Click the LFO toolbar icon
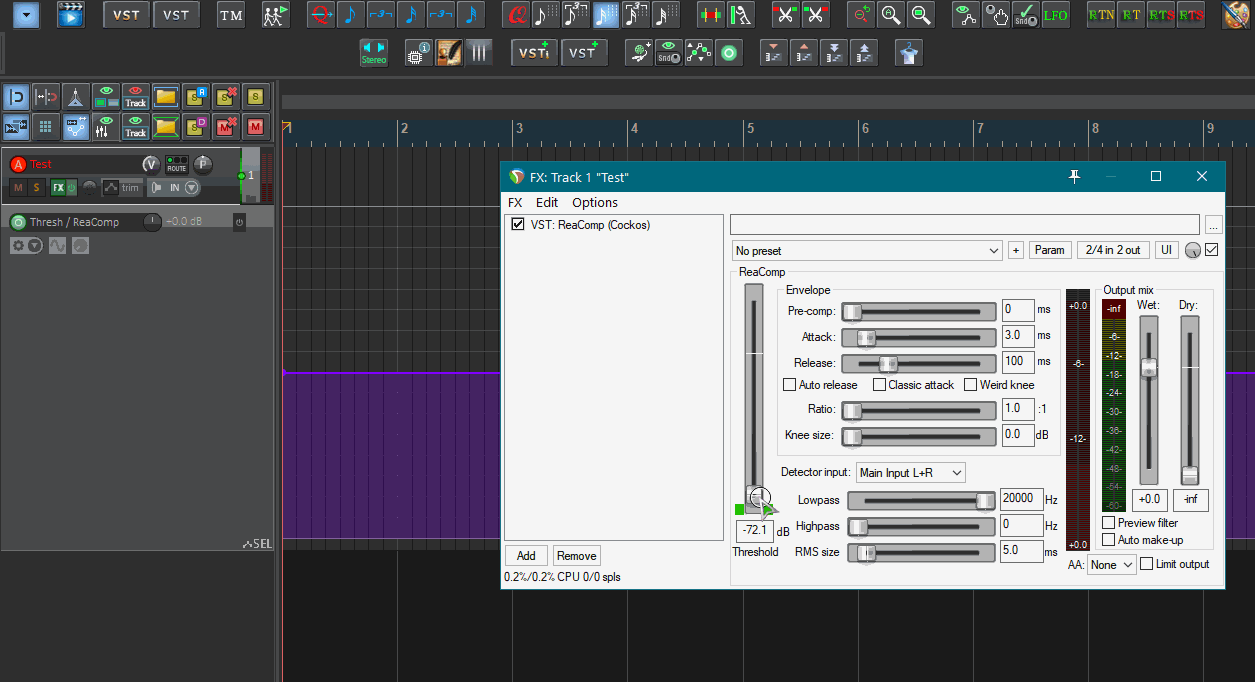The image size is (1255, 682). (1055, 15)
